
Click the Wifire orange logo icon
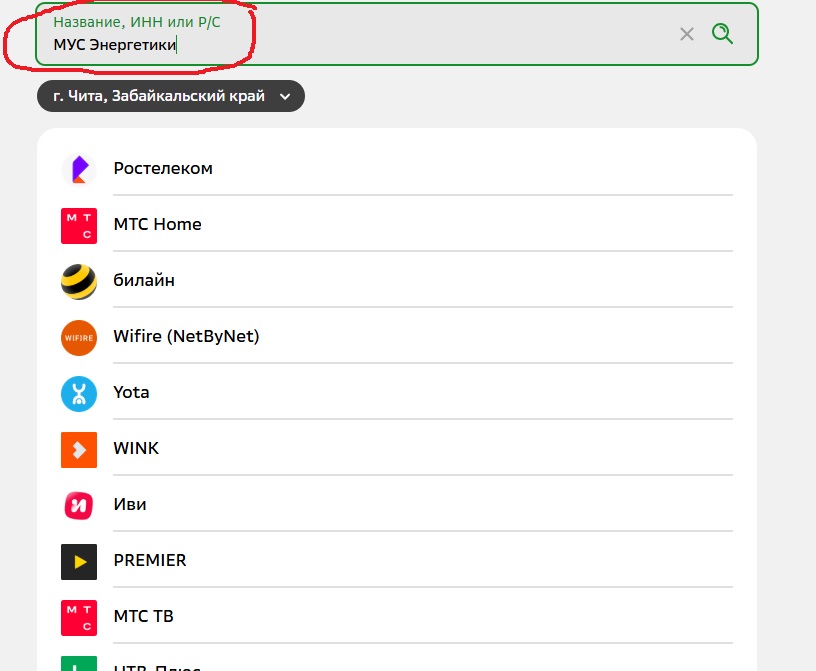pos(79,337)
